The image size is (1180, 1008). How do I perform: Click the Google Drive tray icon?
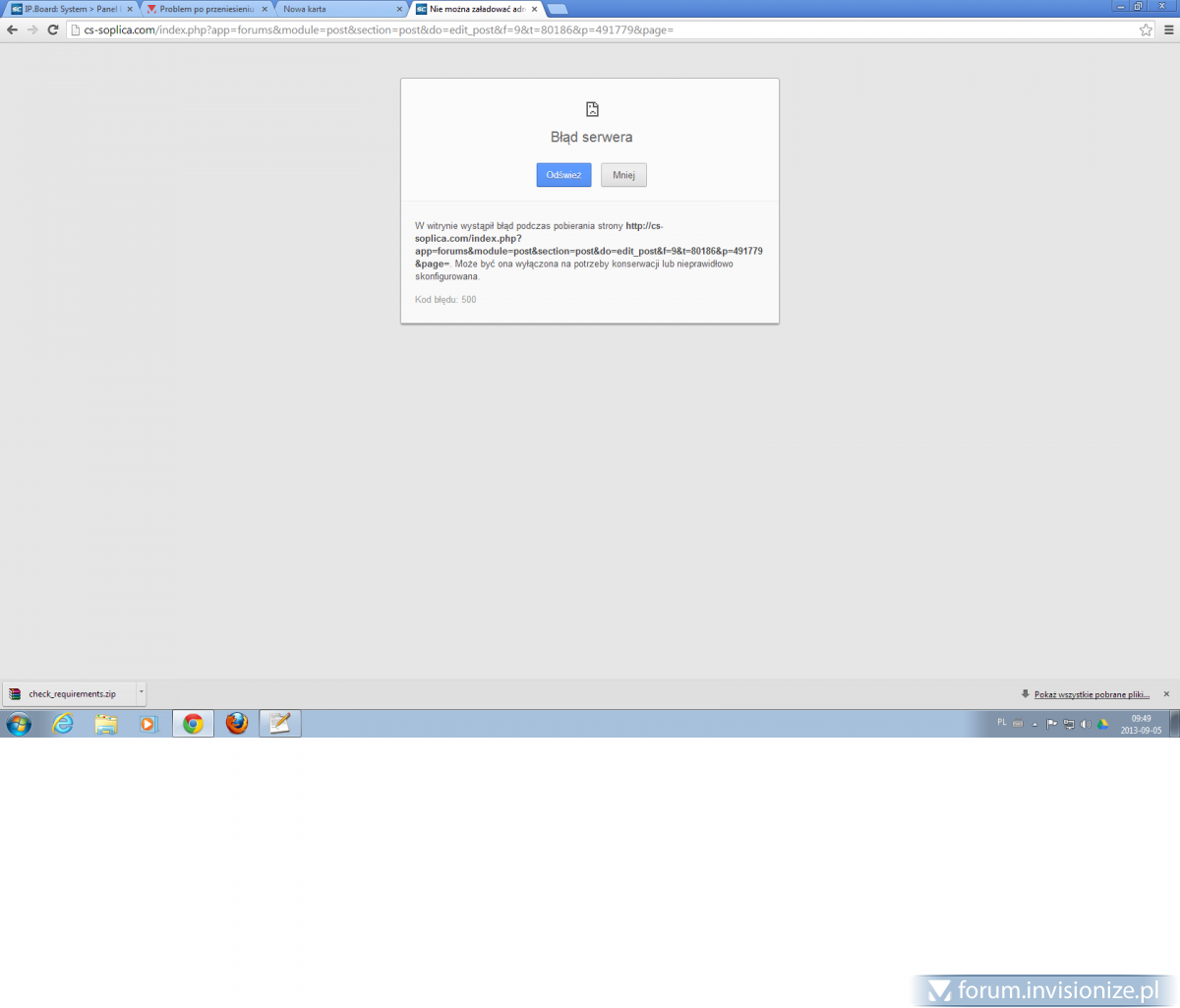click(1102, 724)
